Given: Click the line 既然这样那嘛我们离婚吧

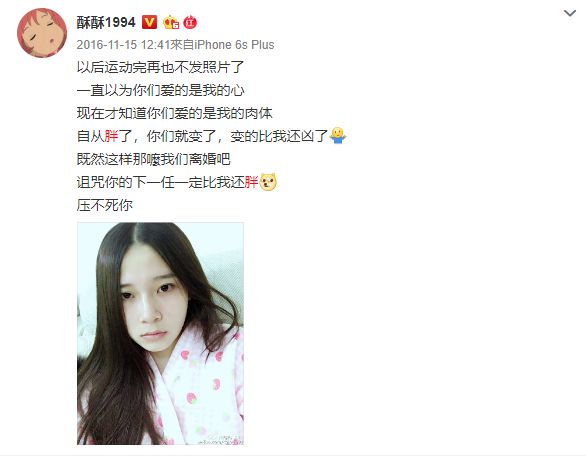Looking at the screenshot, I should pyautogui.click(x=153, y=159).
